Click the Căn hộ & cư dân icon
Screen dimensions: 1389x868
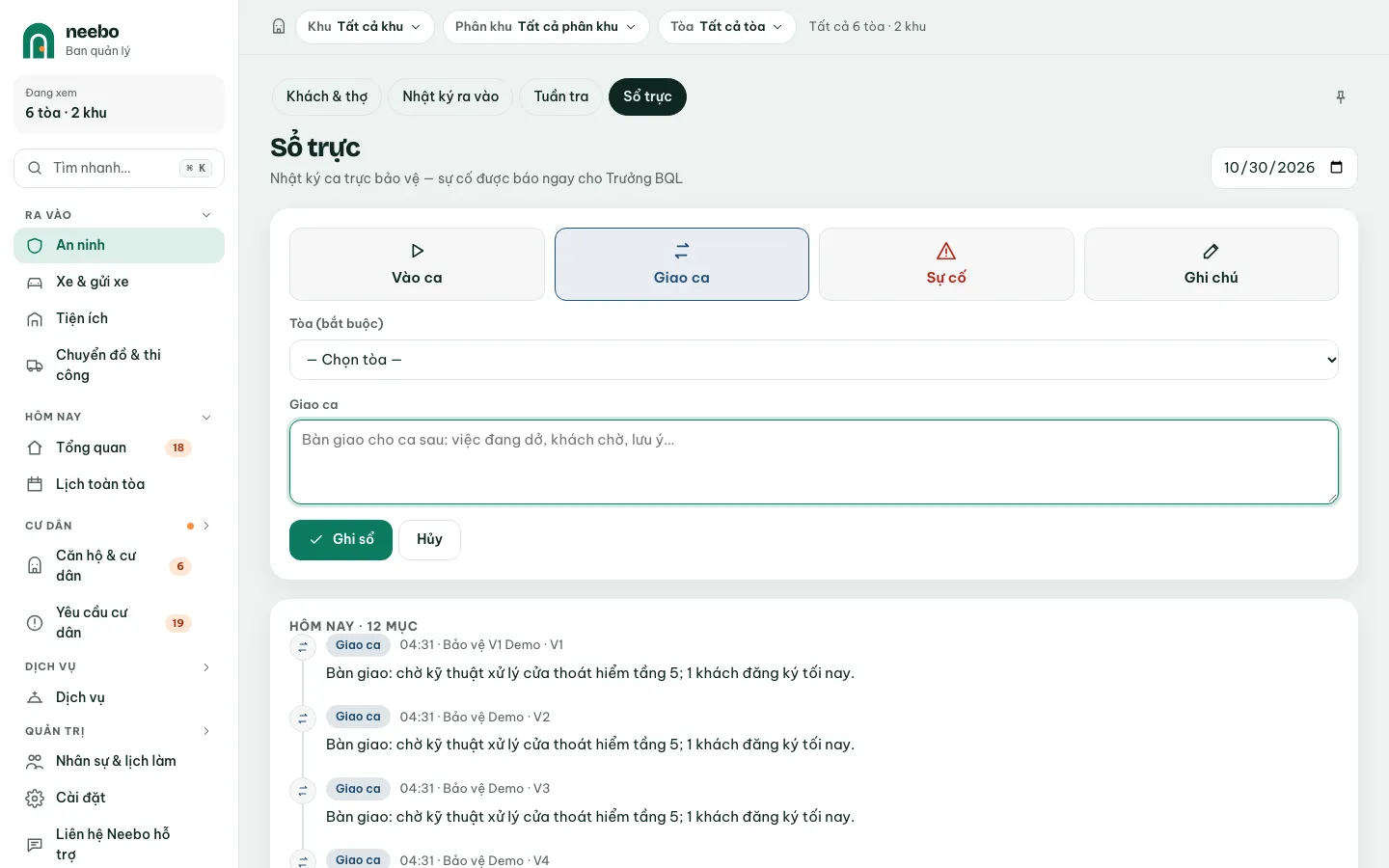pos(35,566)
